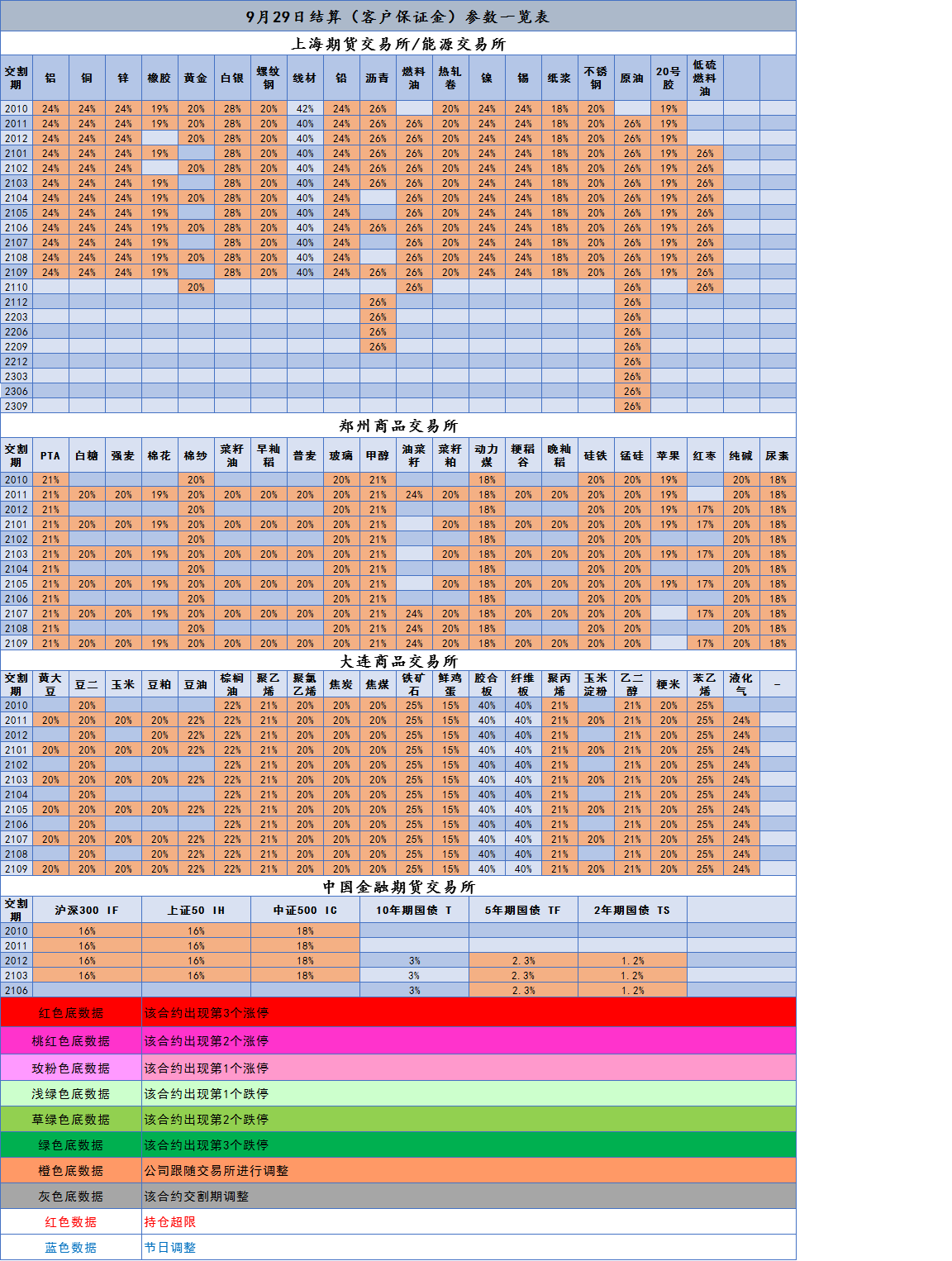Screen dimensions: 952x1261
Task: Click the 原油 column header
Action: (632, 79)
